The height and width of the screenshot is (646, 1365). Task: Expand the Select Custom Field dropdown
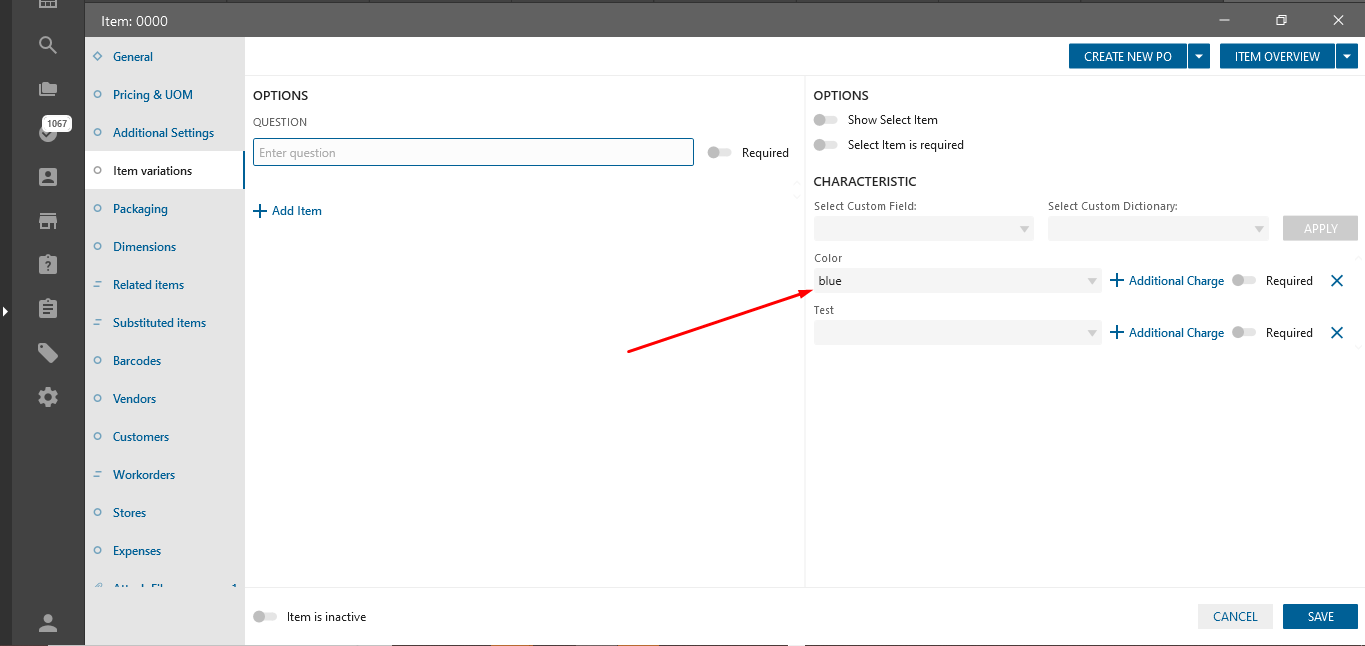pos(923,229)
